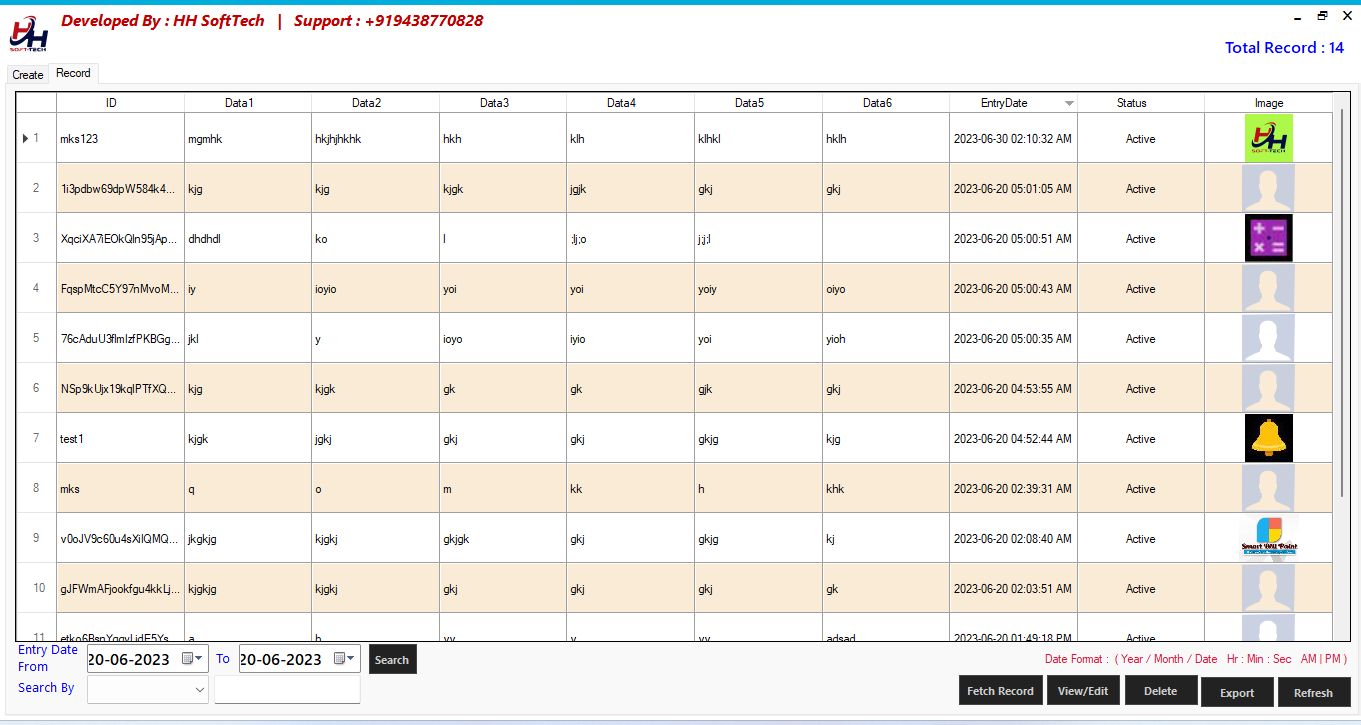Click the cell oiyo in Data6

(x=886, y=289)
